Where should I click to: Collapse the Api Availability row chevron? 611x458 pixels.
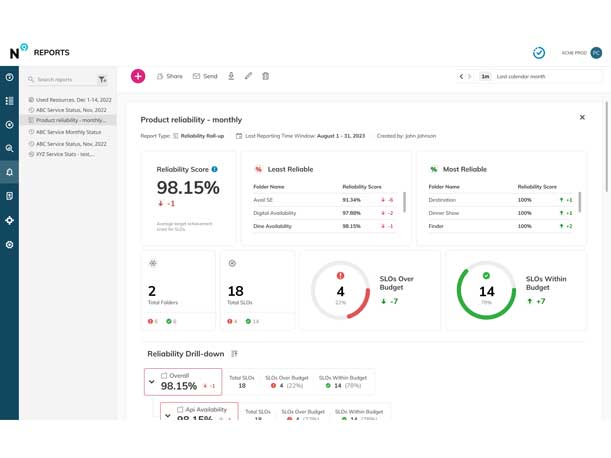[x=168, y=415]
